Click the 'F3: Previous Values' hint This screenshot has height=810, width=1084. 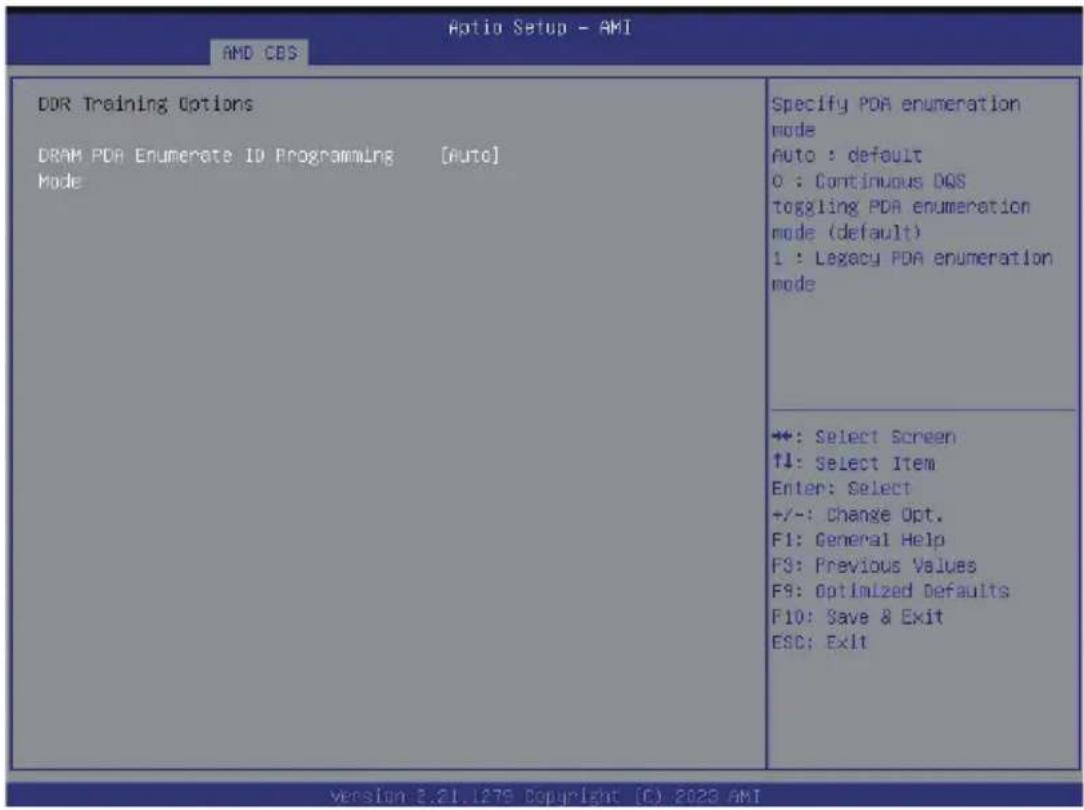874,565
